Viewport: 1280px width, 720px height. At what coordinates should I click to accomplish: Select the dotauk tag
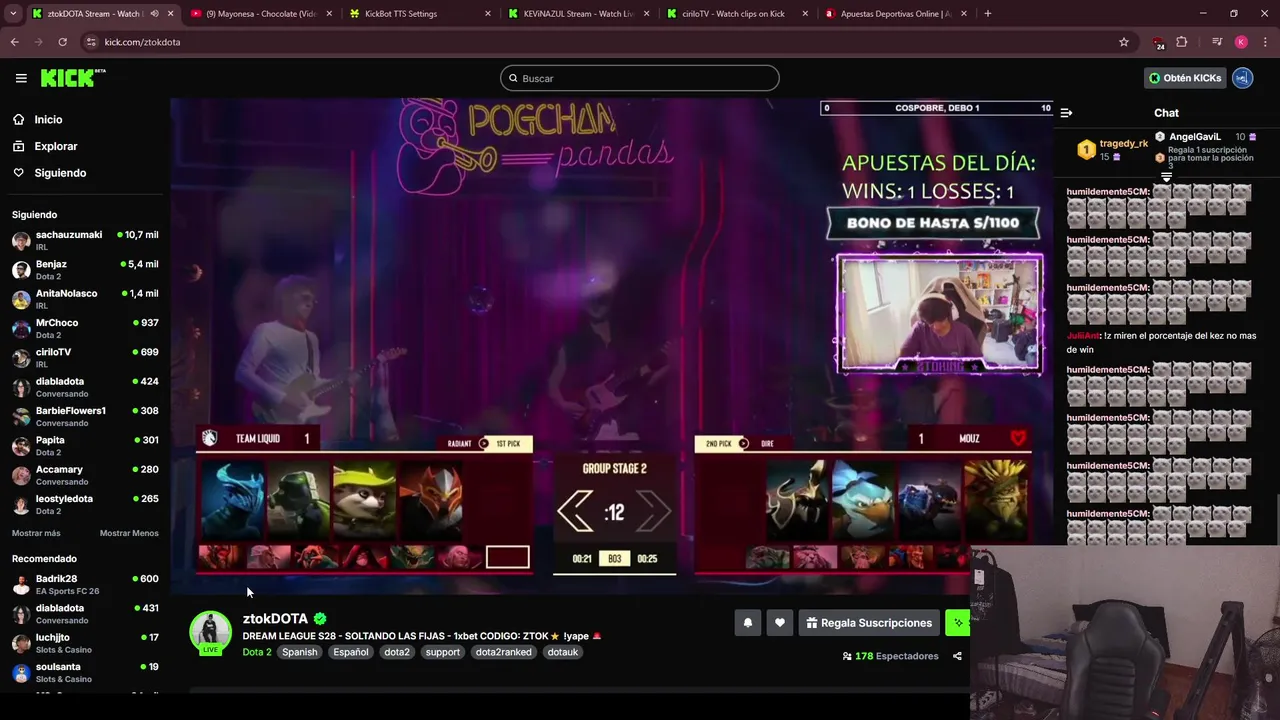[563, 652]
